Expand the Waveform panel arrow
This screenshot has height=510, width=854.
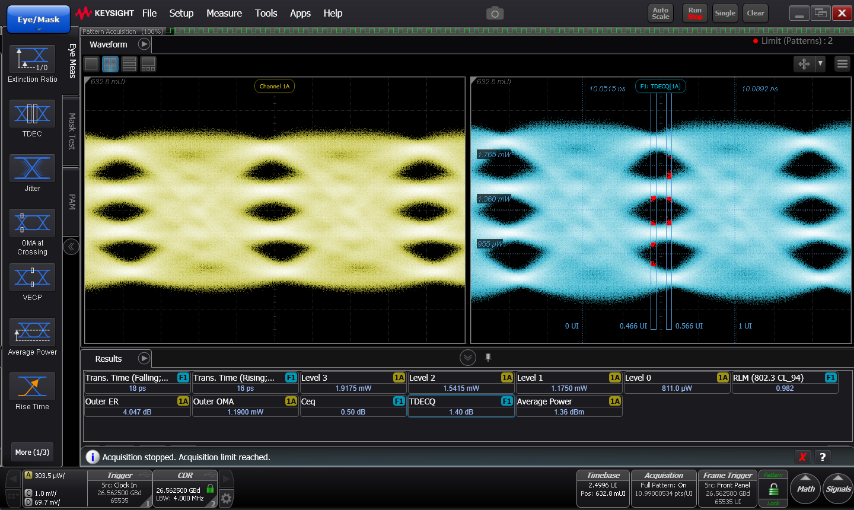[x=144, y=45]
